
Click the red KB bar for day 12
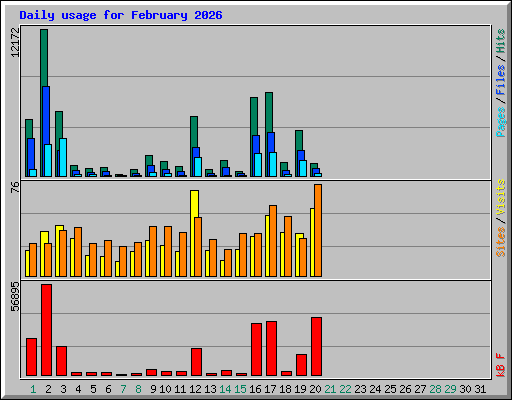(x=196, y=362)
